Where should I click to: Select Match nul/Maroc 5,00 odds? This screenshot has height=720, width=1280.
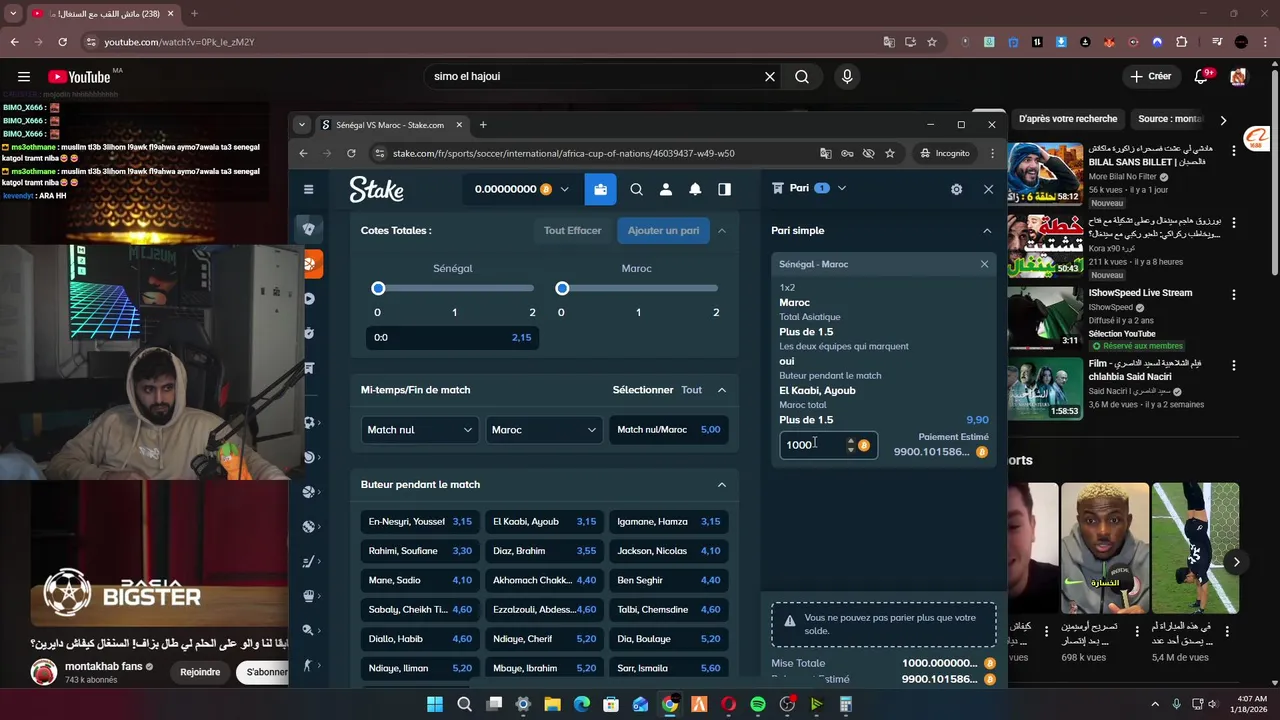668,430
